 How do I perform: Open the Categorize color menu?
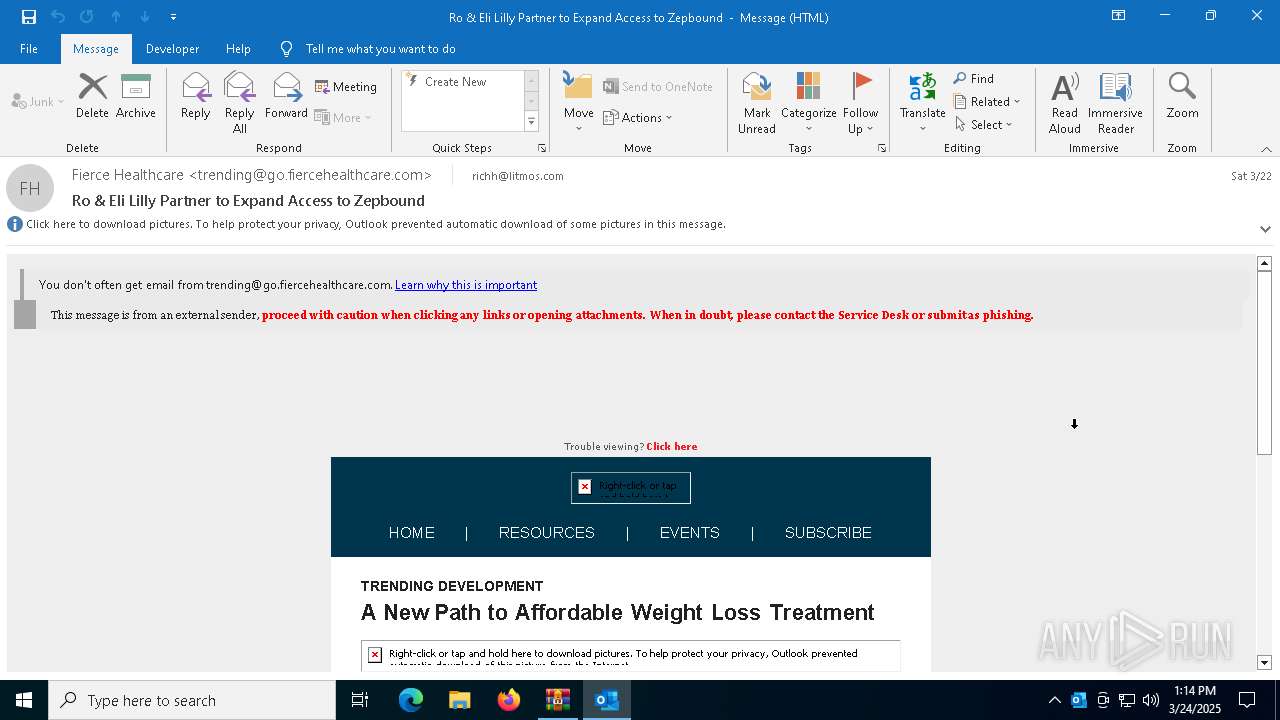point(808,103)
